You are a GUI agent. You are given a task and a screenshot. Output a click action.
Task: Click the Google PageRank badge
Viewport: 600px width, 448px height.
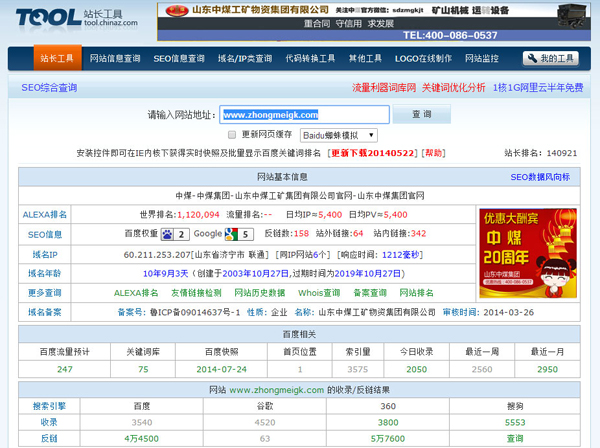click(239, 234)
